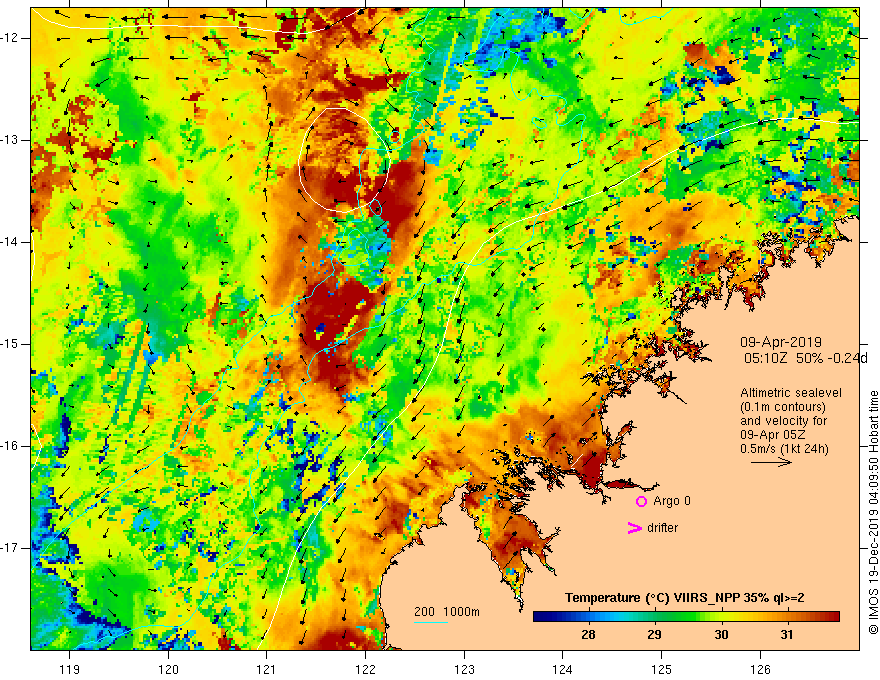The width and height of the screenshot is (880, 680).
Task: Click the 'Altimetric sealevel' caption line
Action: click(791, 393)
